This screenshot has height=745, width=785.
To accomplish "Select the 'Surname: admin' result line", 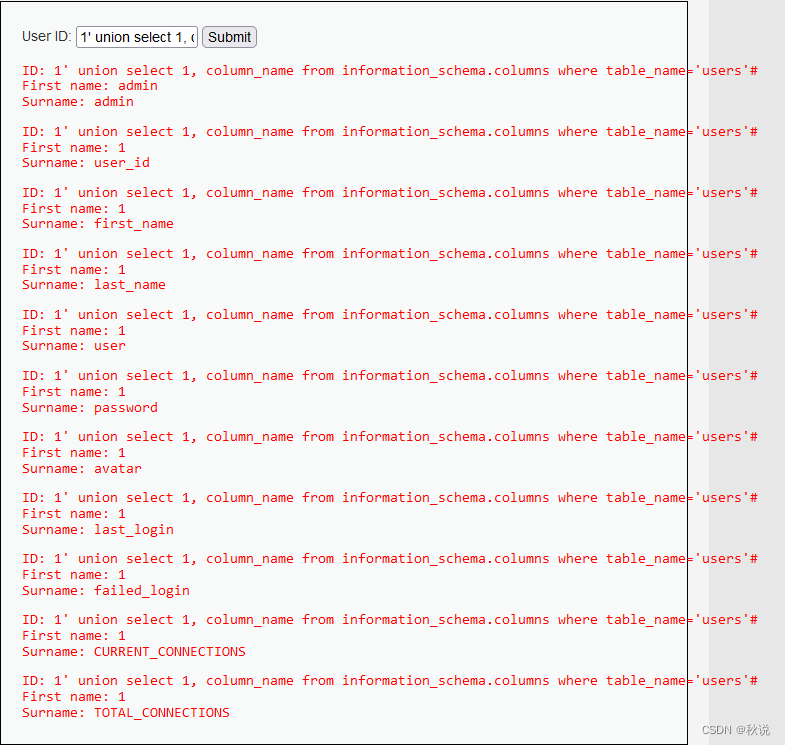I will click(78, 102).
